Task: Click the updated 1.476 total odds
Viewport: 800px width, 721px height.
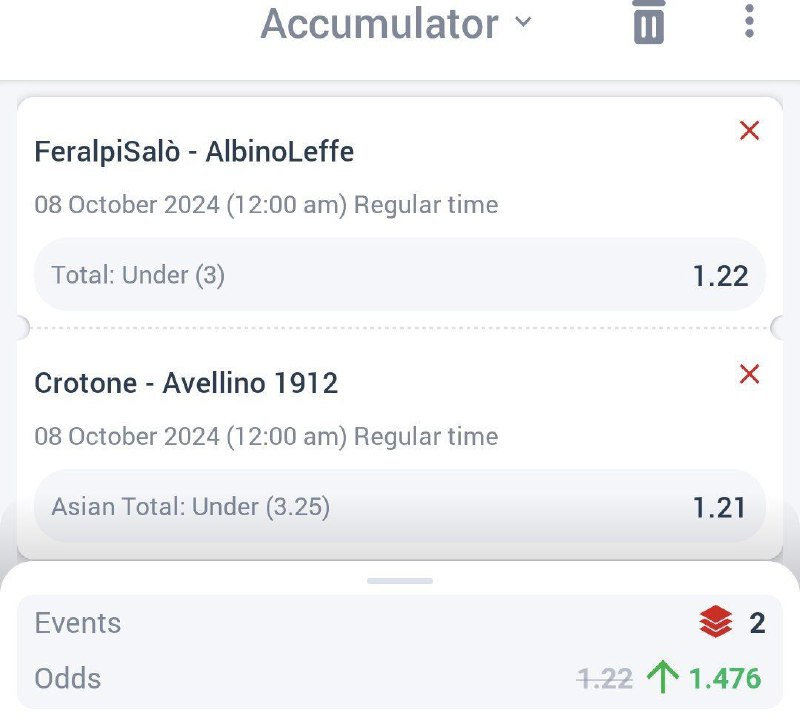Action: click(x=725, y=679)
